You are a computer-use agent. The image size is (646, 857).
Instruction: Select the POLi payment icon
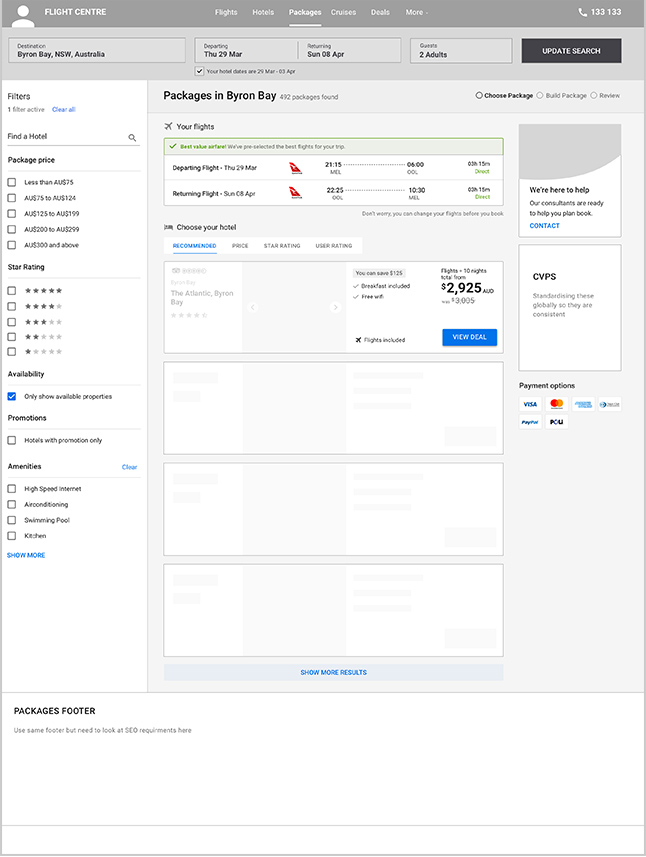(557, 422)
